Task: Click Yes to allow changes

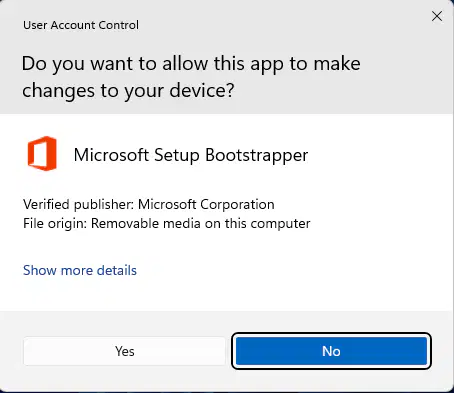Action: (124, 351)
